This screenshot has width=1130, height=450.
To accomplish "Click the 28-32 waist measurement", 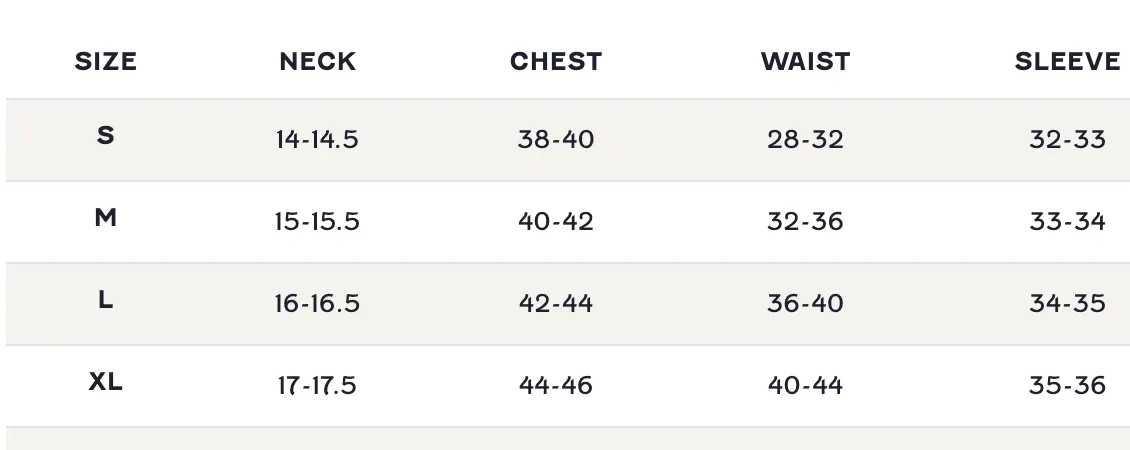I will [x=805, y=139].
